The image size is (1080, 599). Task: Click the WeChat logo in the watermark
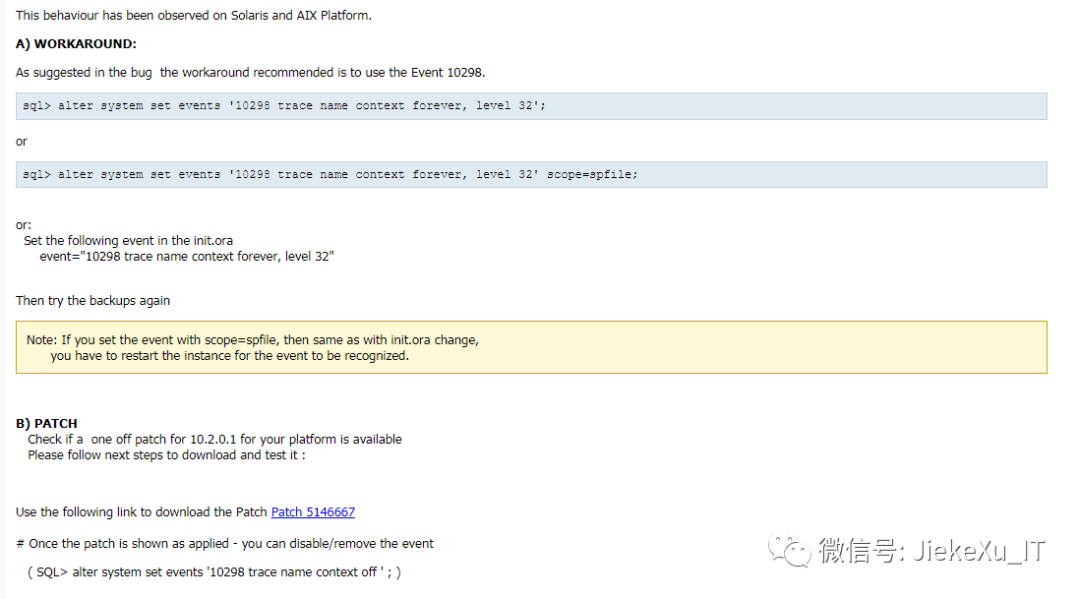click(788, 548)
